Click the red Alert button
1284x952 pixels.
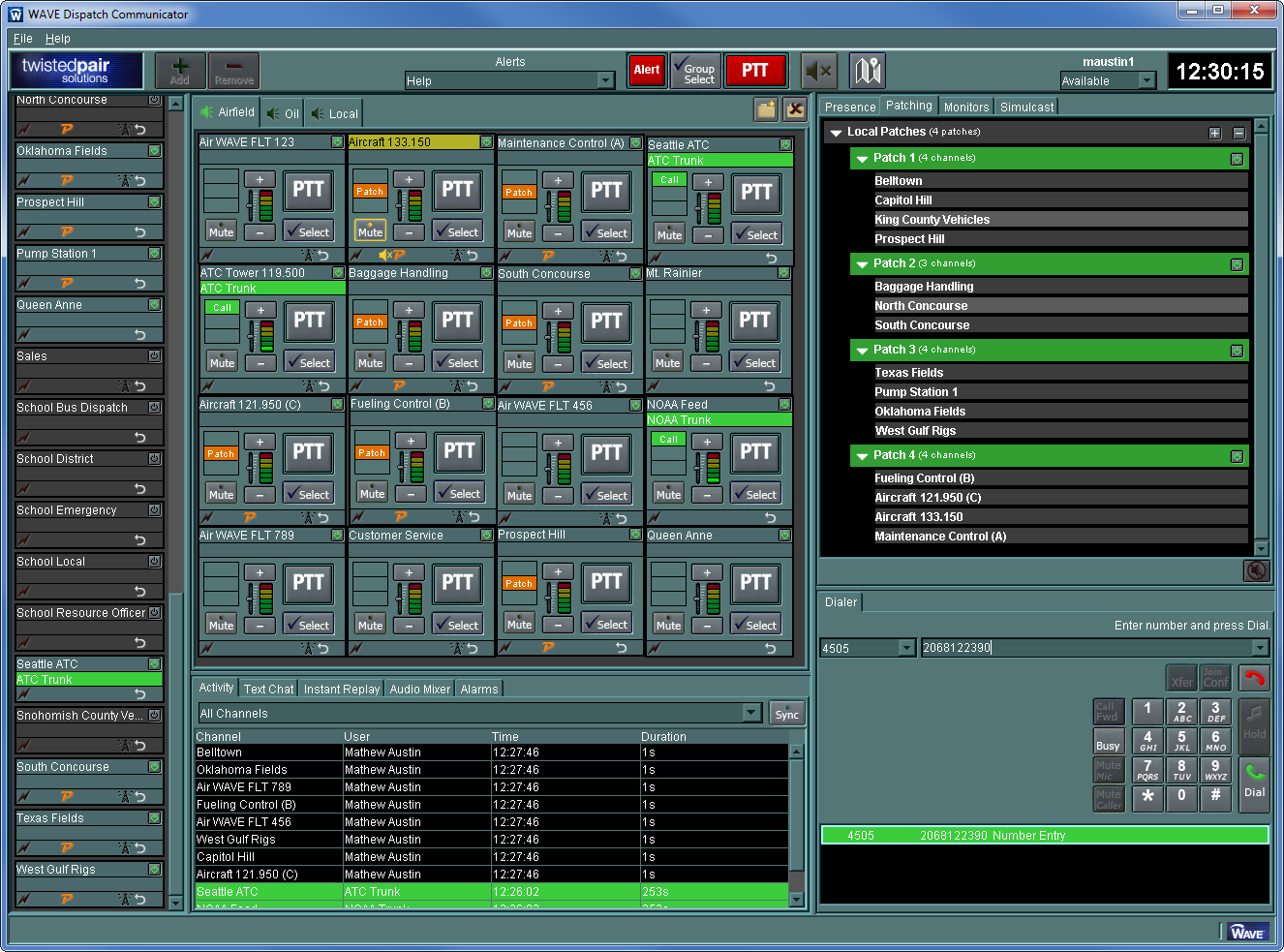[x=647, y=71]
